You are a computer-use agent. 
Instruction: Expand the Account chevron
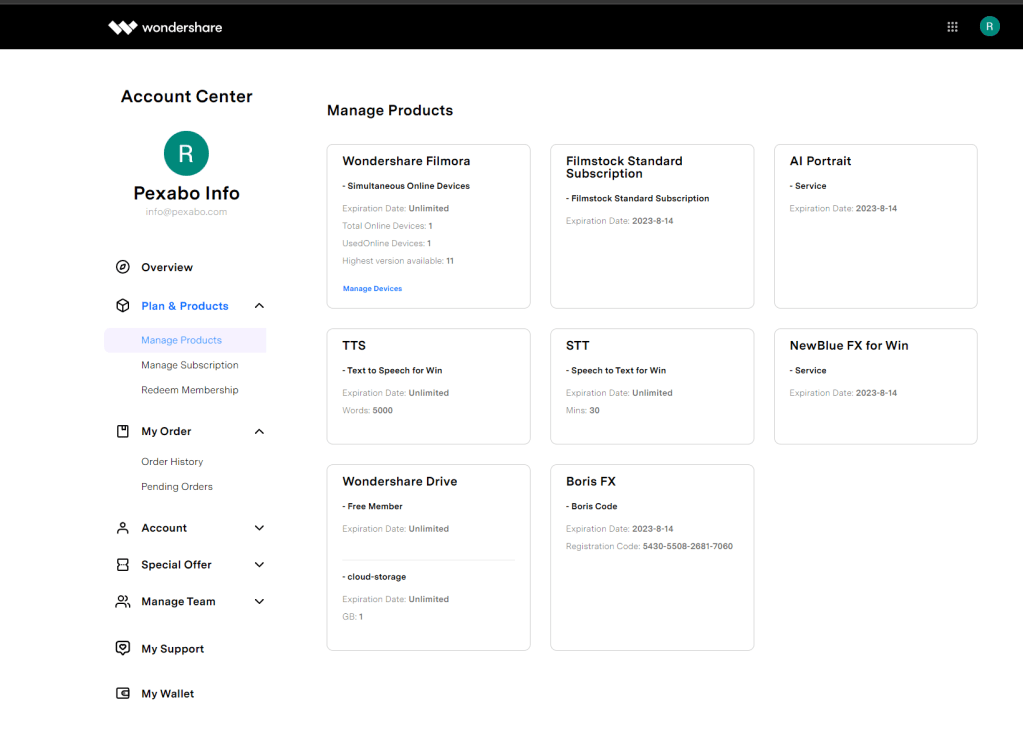coord(259,528)
